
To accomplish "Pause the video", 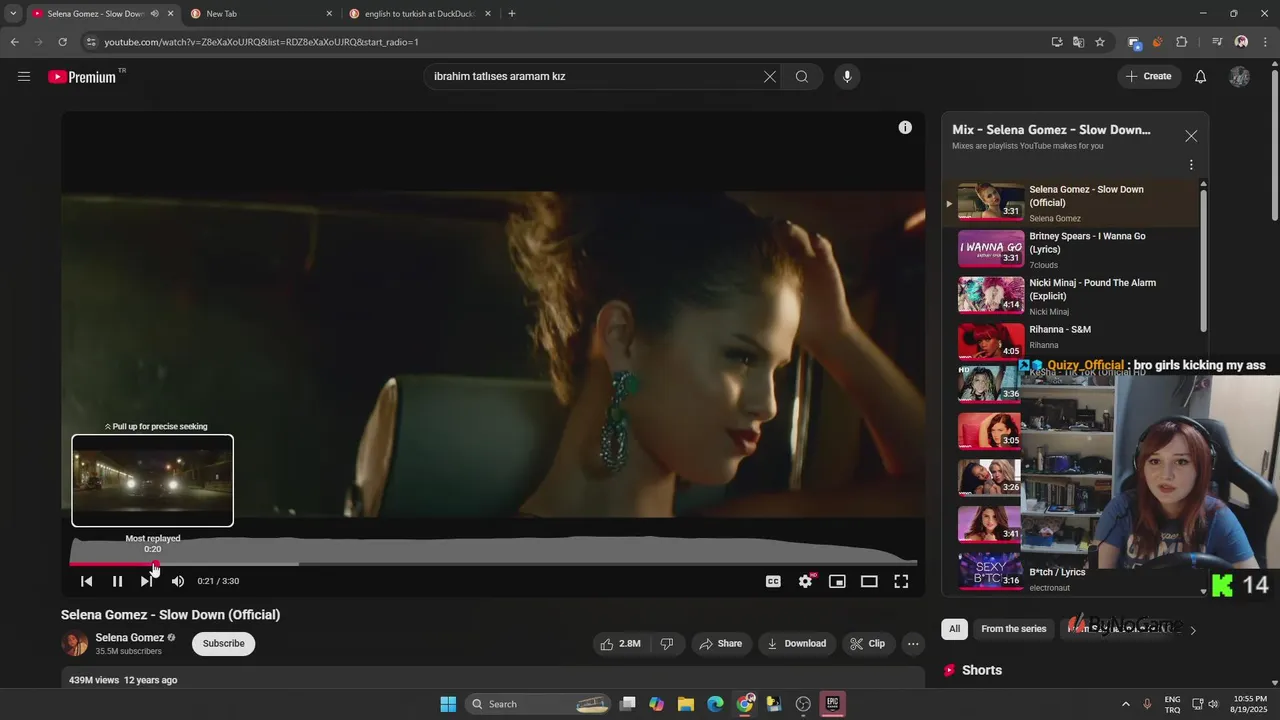I will 117,581.
